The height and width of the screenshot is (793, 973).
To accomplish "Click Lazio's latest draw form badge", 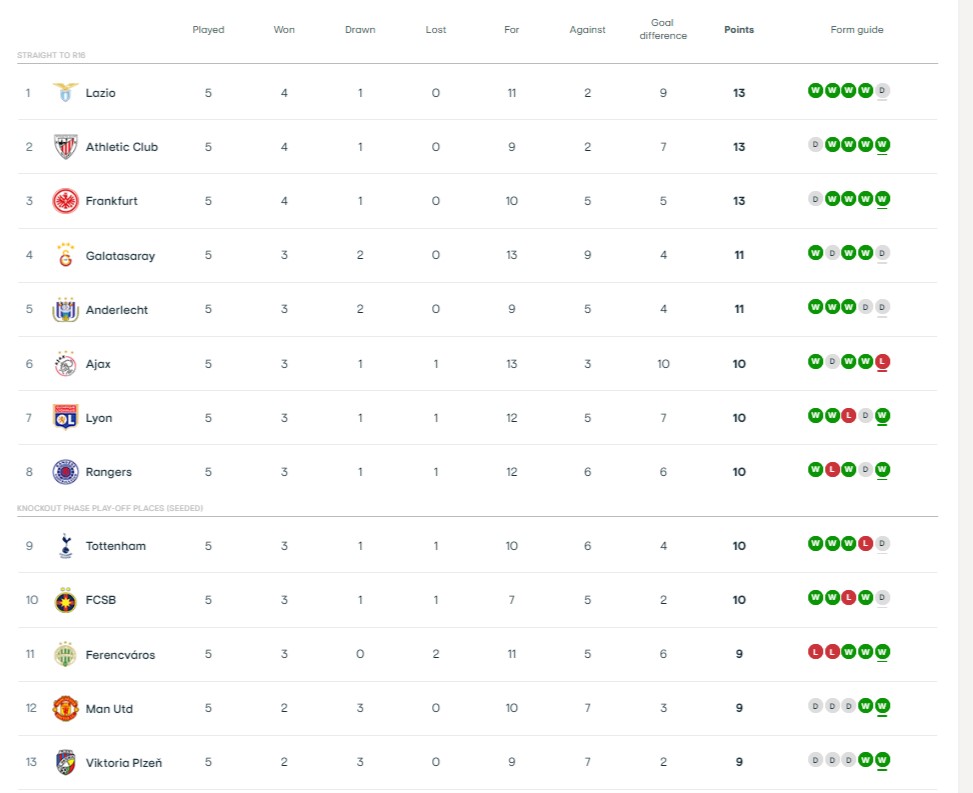I will (x=882, y=91).
